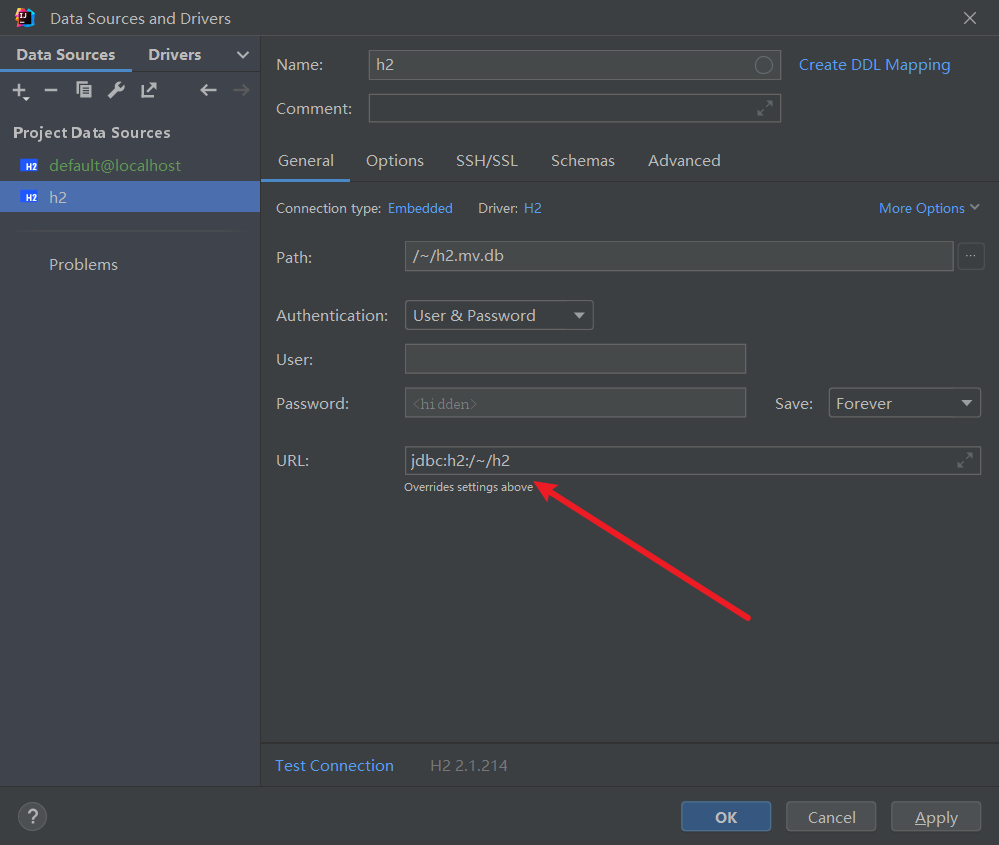This screenshot has width=999, height=845.
Task: Expand the More Options menu
Action: 929,208
